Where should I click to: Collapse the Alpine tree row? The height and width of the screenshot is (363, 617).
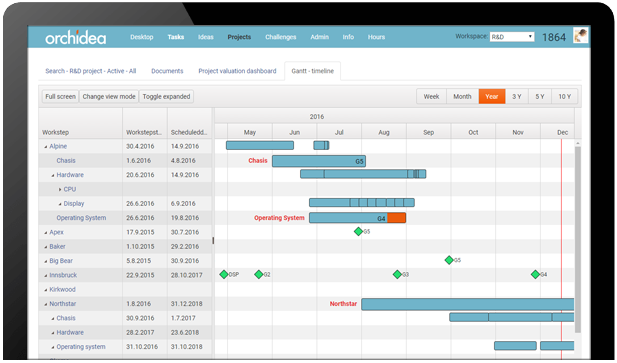(46, 147)
